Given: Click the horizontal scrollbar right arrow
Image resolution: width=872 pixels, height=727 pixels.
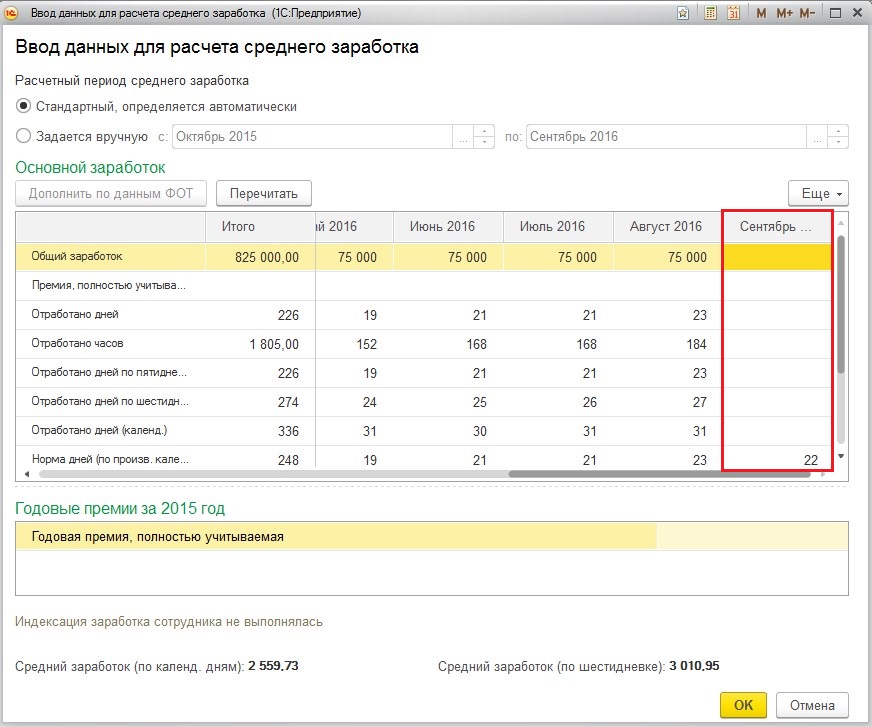Looking at the screenshot, I should [824, 474].
